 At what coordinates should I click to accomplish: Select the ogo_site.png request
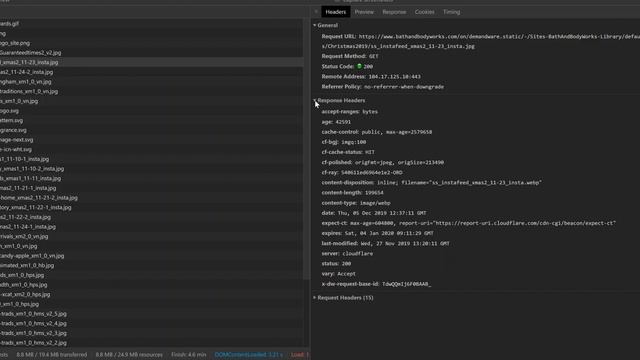151,43
